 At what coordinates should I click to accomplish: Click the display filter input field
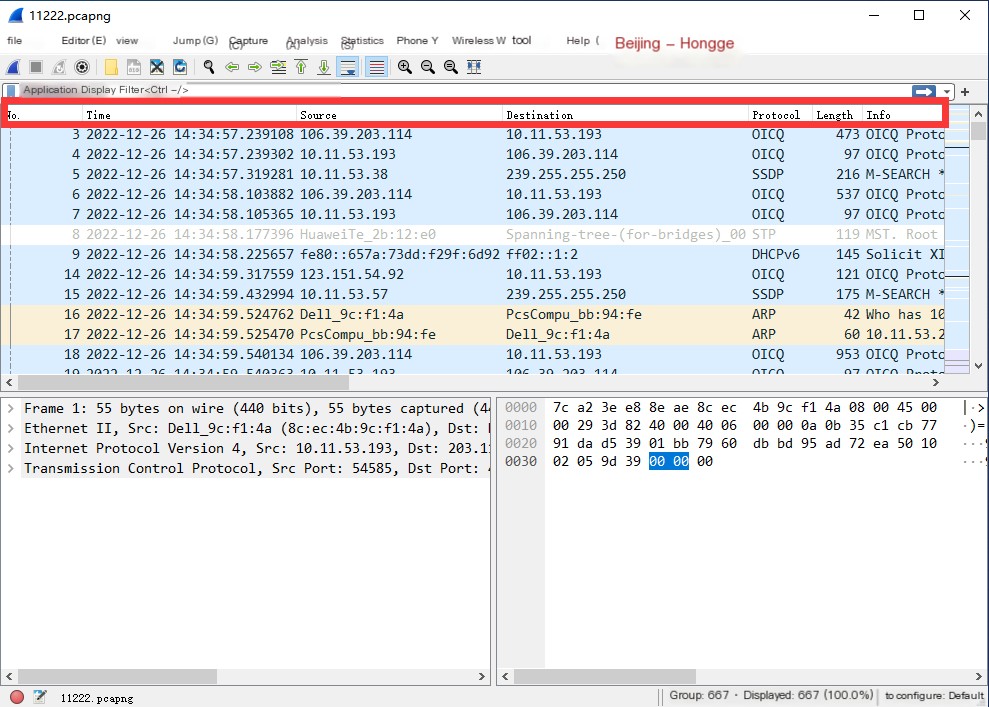point(464,90)
